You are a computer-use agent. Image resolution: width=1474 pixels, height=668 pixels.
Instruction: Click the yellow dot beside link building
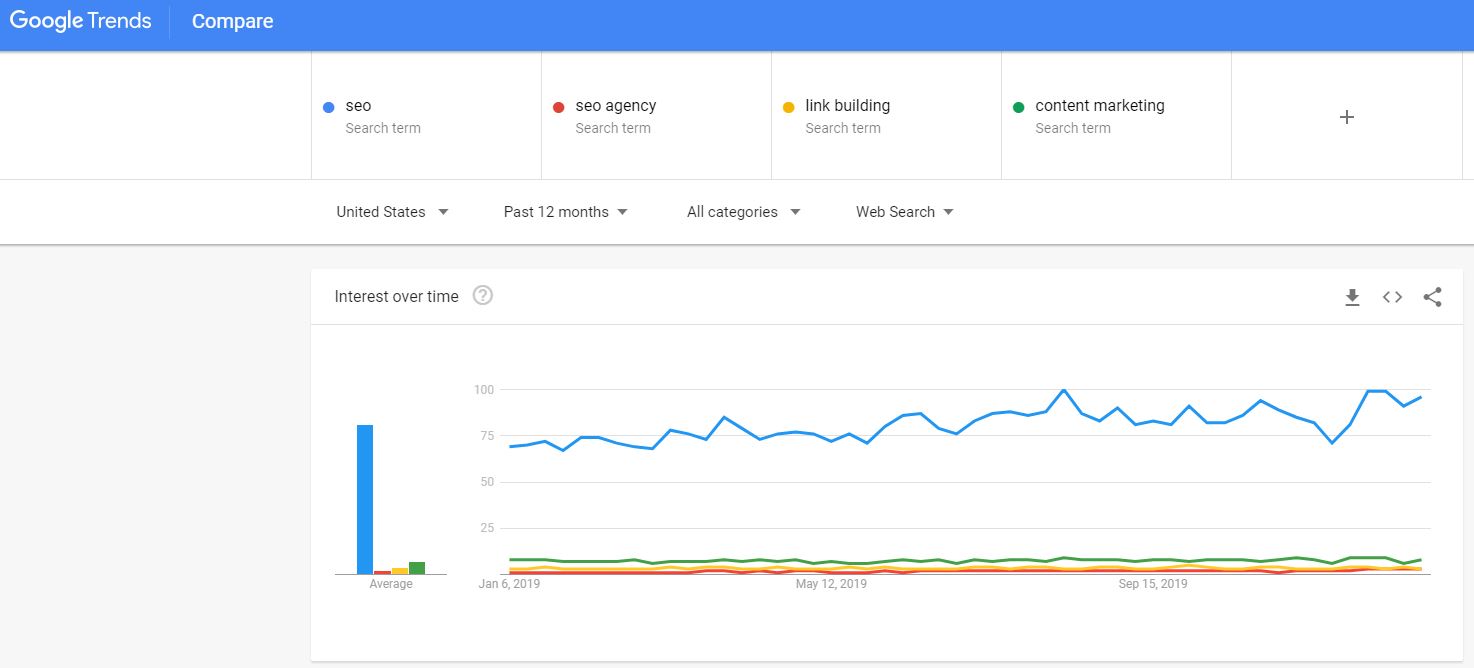pyautogui.click(x=788, y=107)
